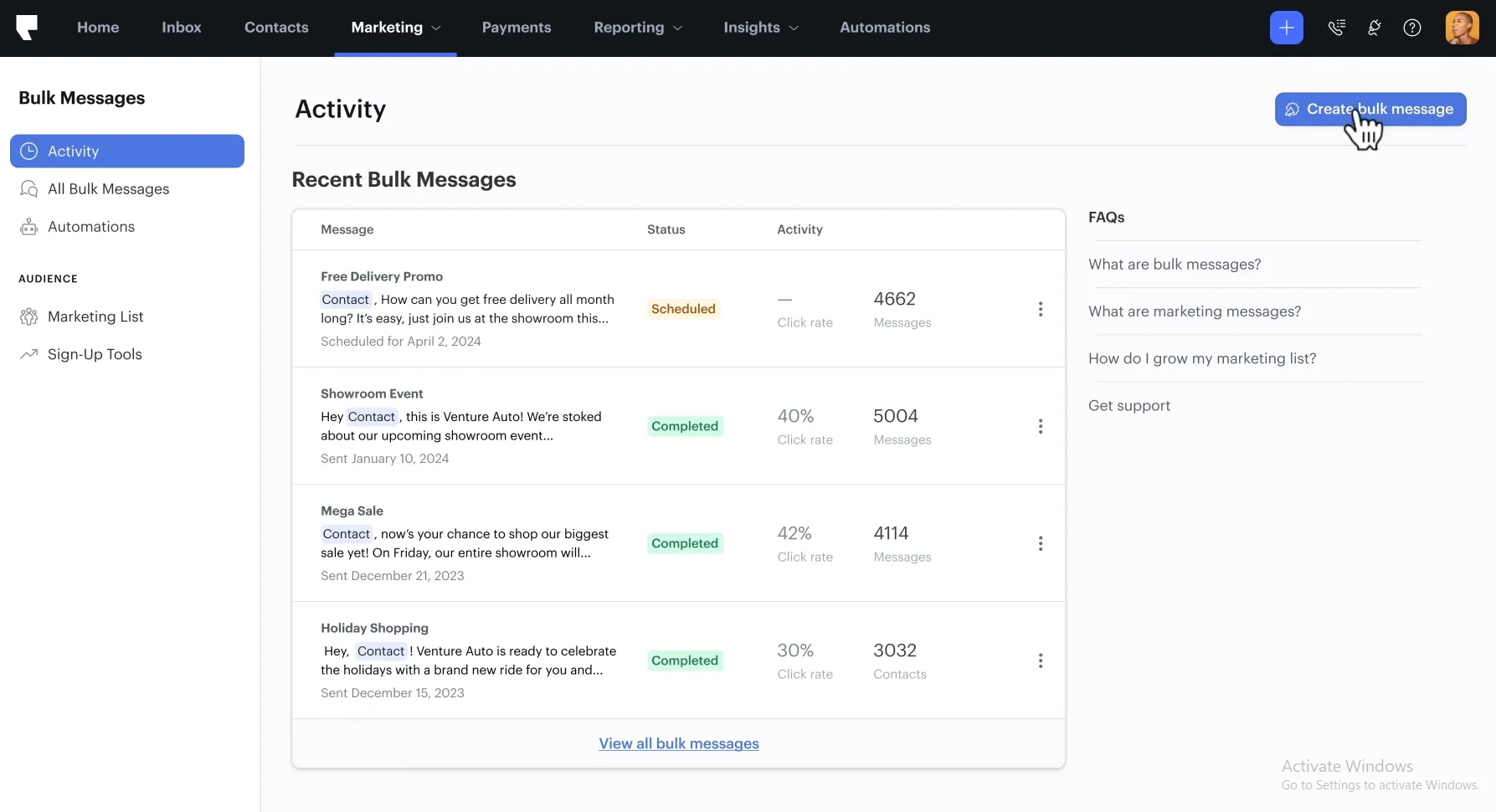Go to the Inbox tab
Viewport: 1496px width, 812px height.
coord(181,28)
